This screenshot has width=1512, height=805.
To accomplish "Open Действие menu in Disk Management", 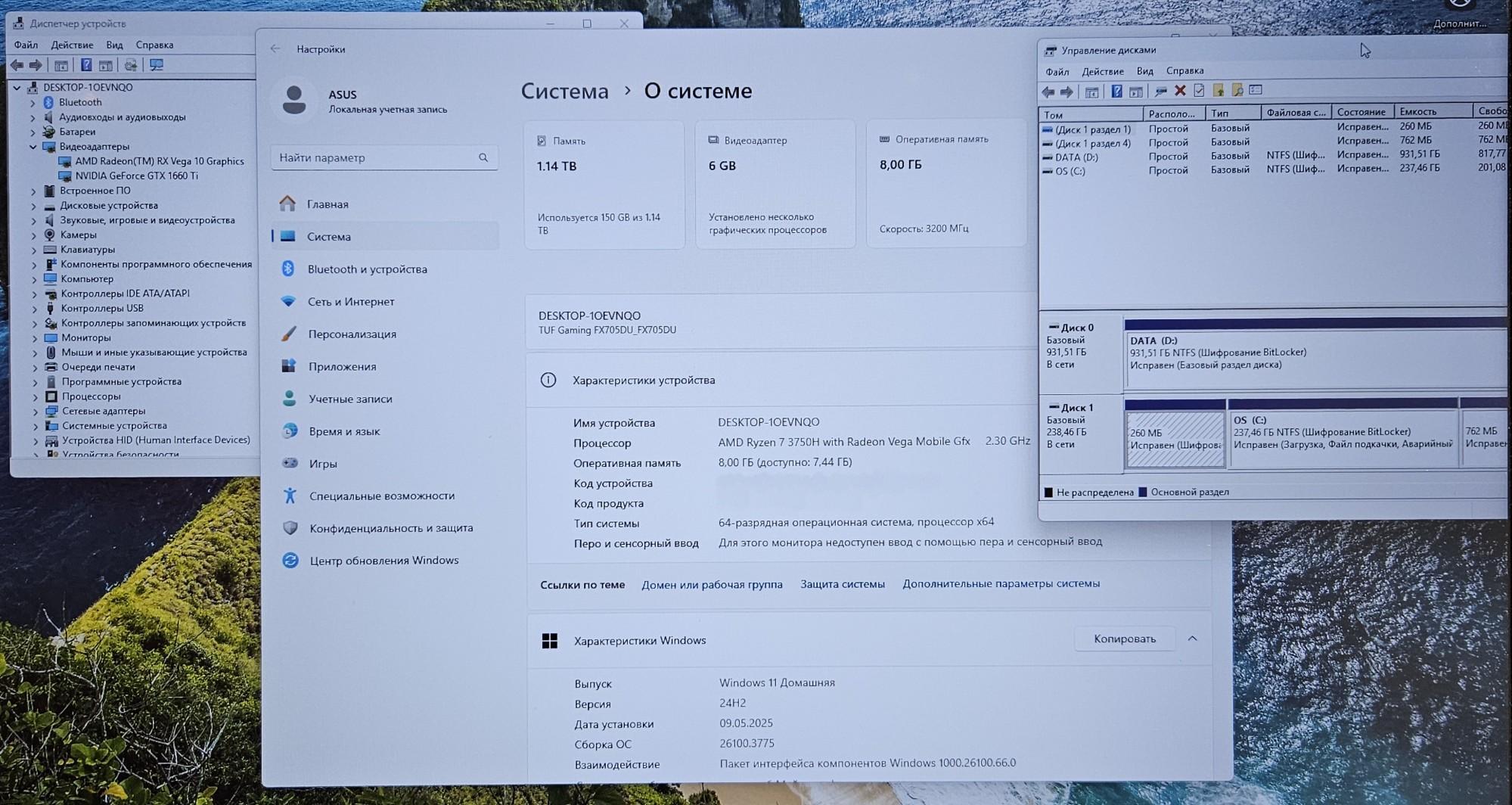I will [1103, 71].
